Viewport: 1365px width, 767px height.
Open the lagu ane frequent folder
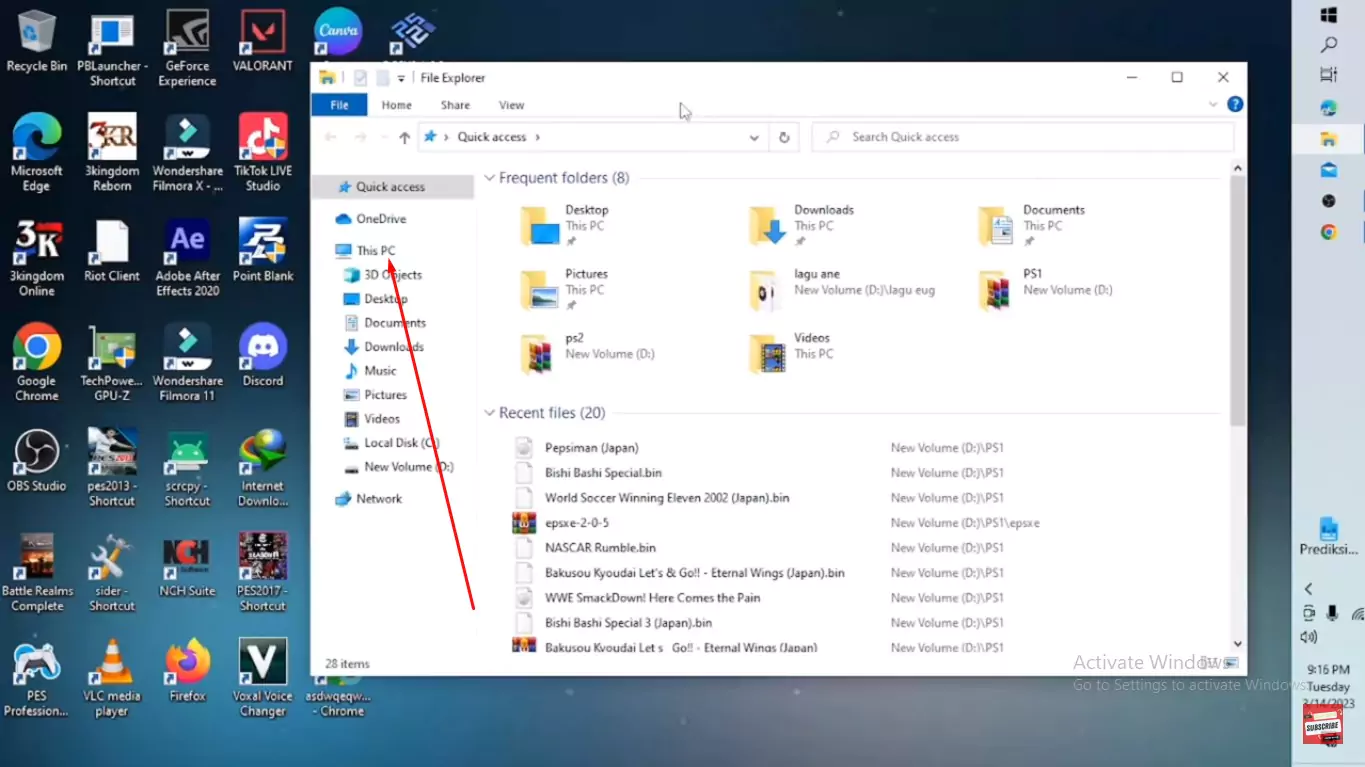coord(842,290)
